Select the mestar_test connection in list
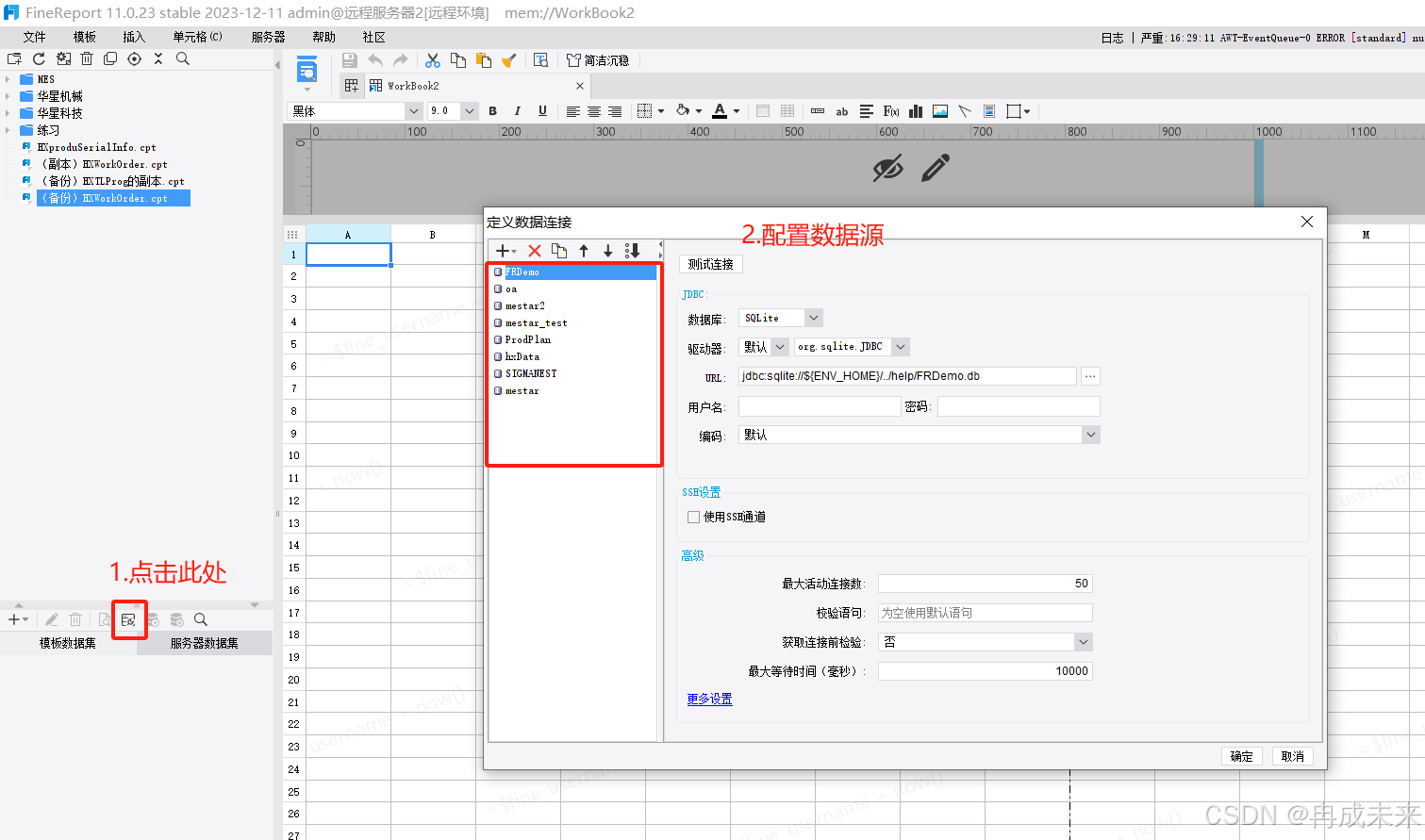This screenshot has width=1425, height=840. tap(536, 322)
